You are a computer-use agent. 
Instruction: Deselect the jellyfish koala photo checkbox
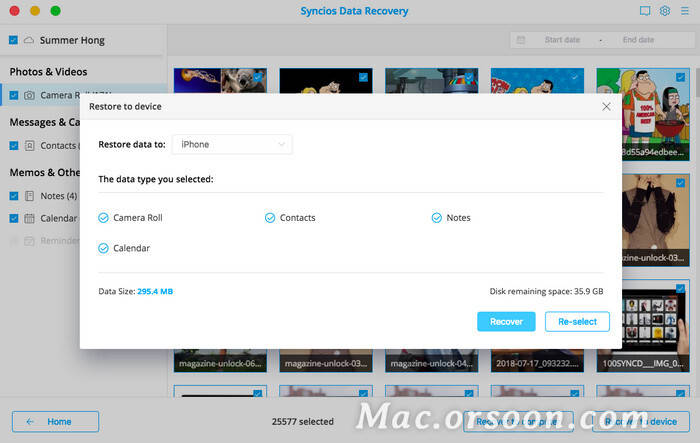(x=258, y=77)
